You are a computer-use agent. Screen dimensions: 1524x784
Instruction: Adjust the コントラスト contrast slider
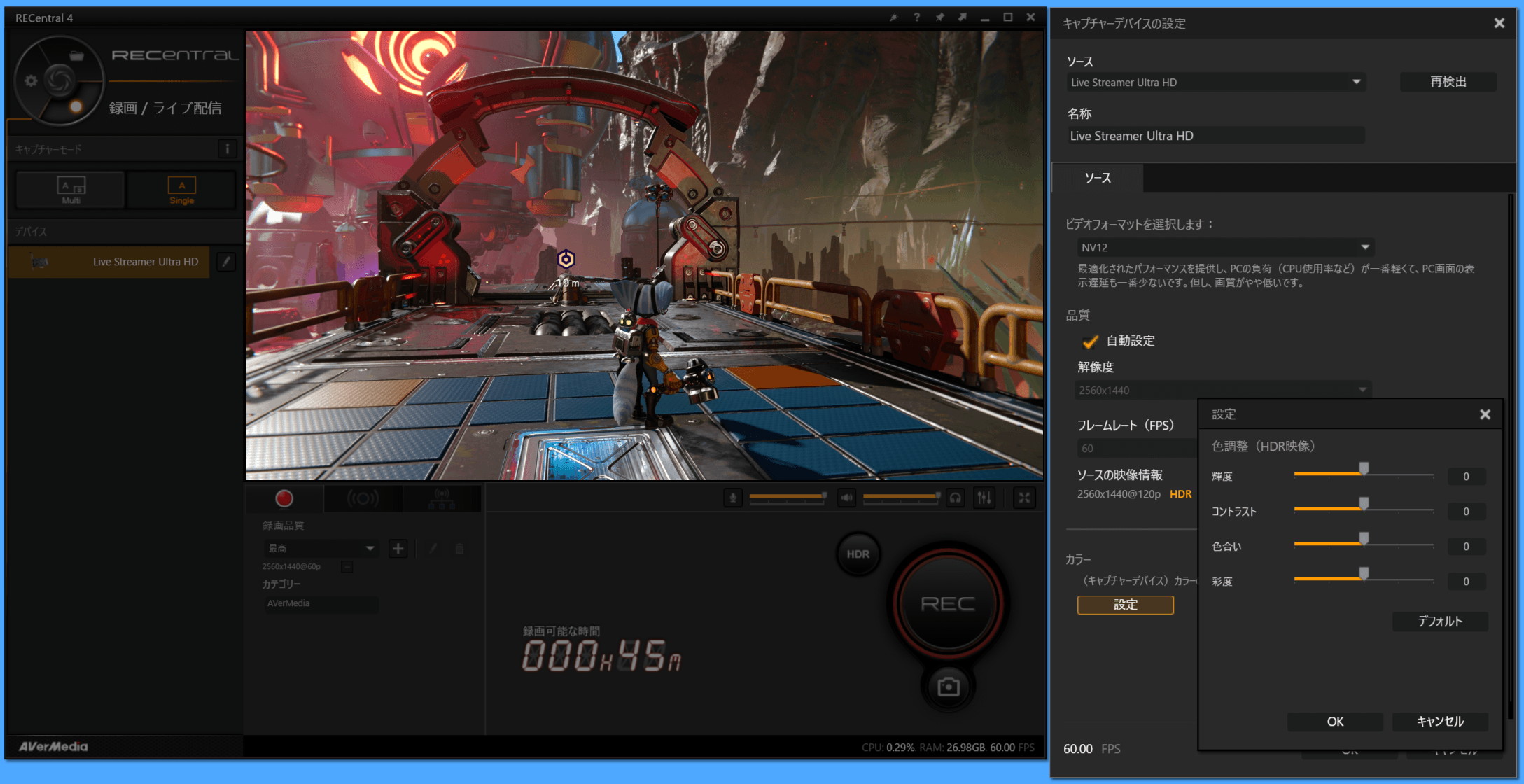tap(1363, 509)
